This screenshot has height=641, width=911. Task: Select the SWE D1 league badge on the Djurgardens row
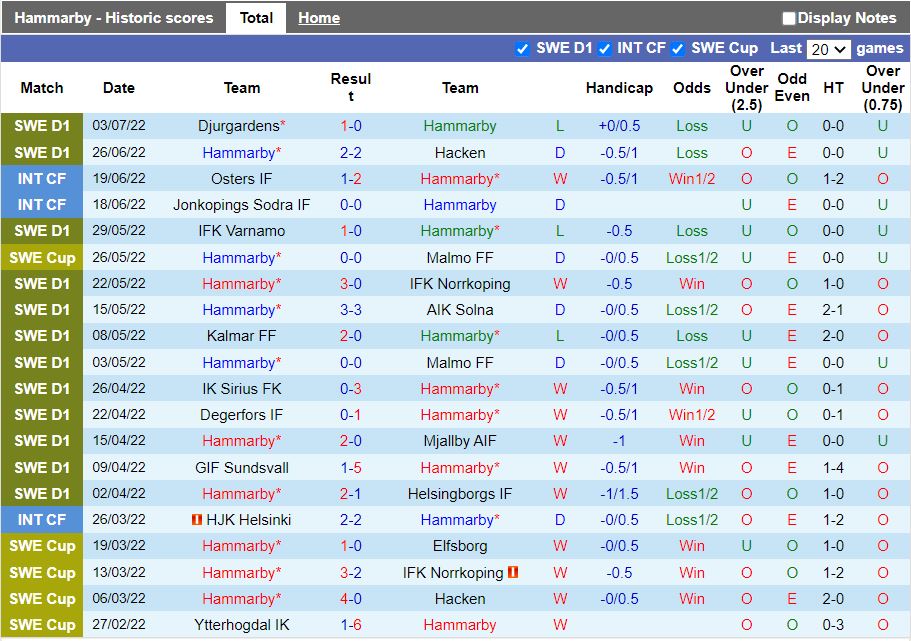(x=41, y=127)
